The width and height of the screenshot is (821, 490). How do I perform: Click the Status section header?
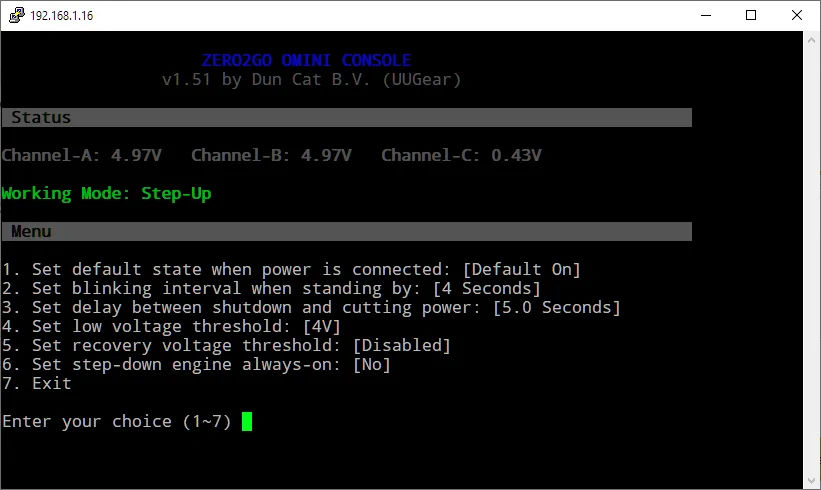point(347,117)
